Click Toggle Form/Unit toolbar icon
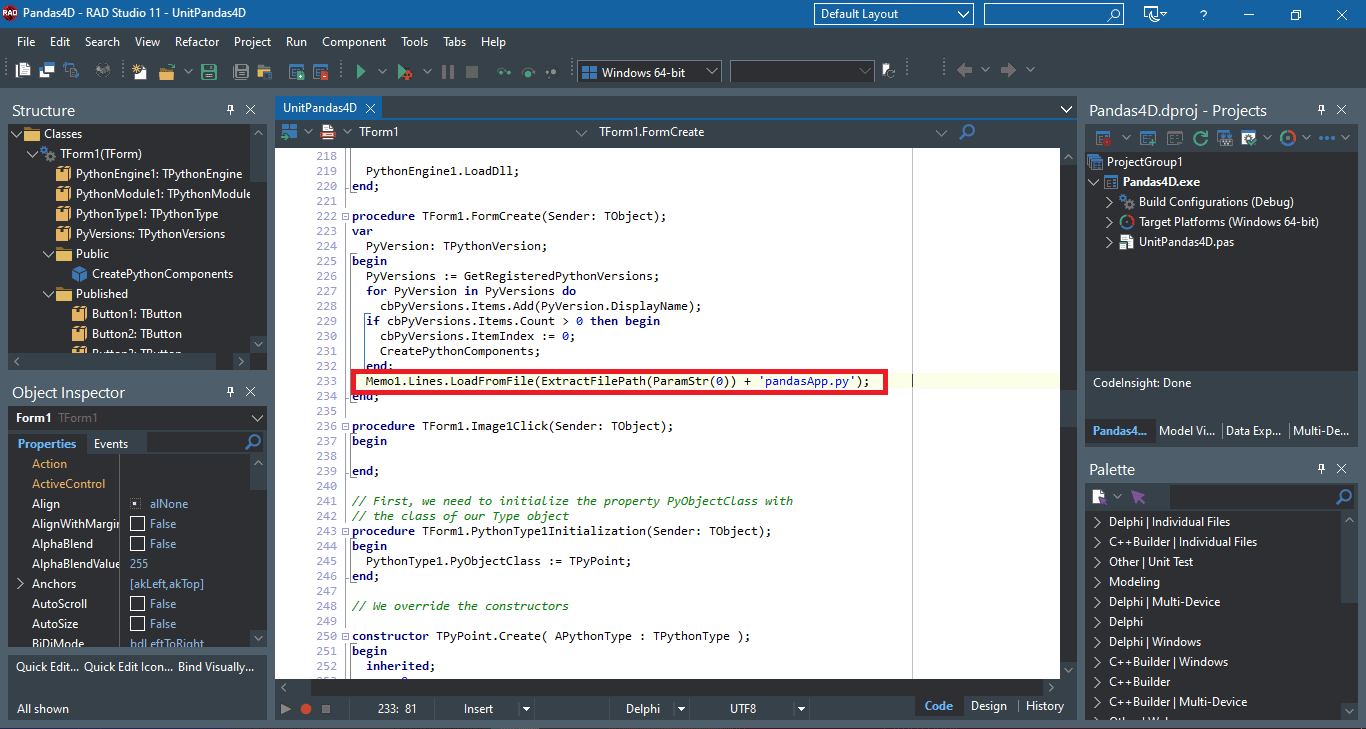 pyautogui.click(x=71, y=71)
